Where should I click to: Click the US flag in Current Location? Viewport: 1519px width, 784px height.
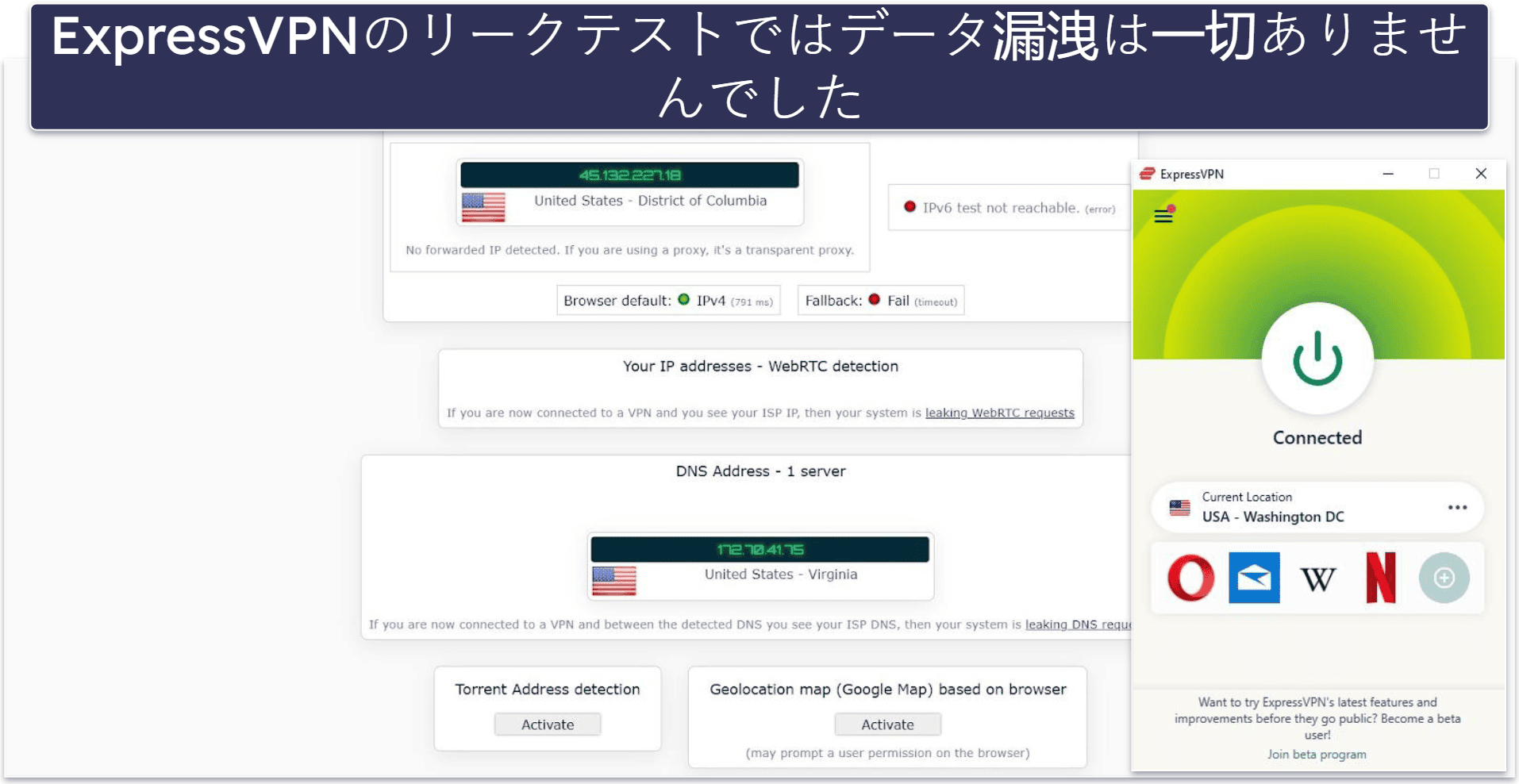point(1179,508)
